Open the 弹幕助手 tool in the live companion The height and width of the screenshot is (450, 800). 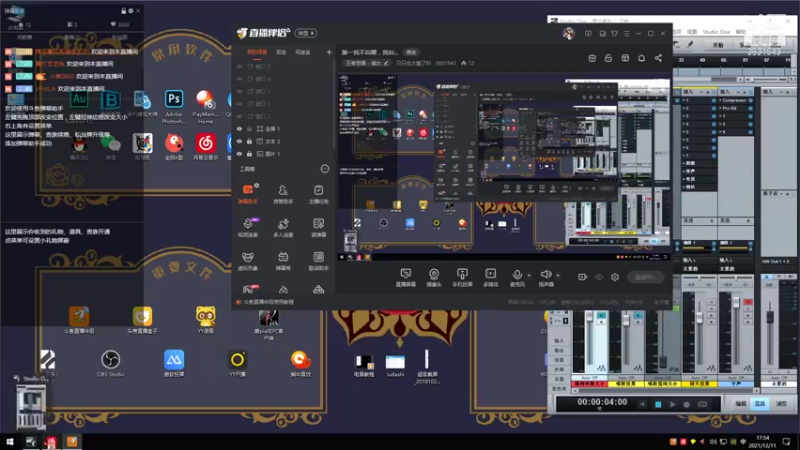(248, 194)
